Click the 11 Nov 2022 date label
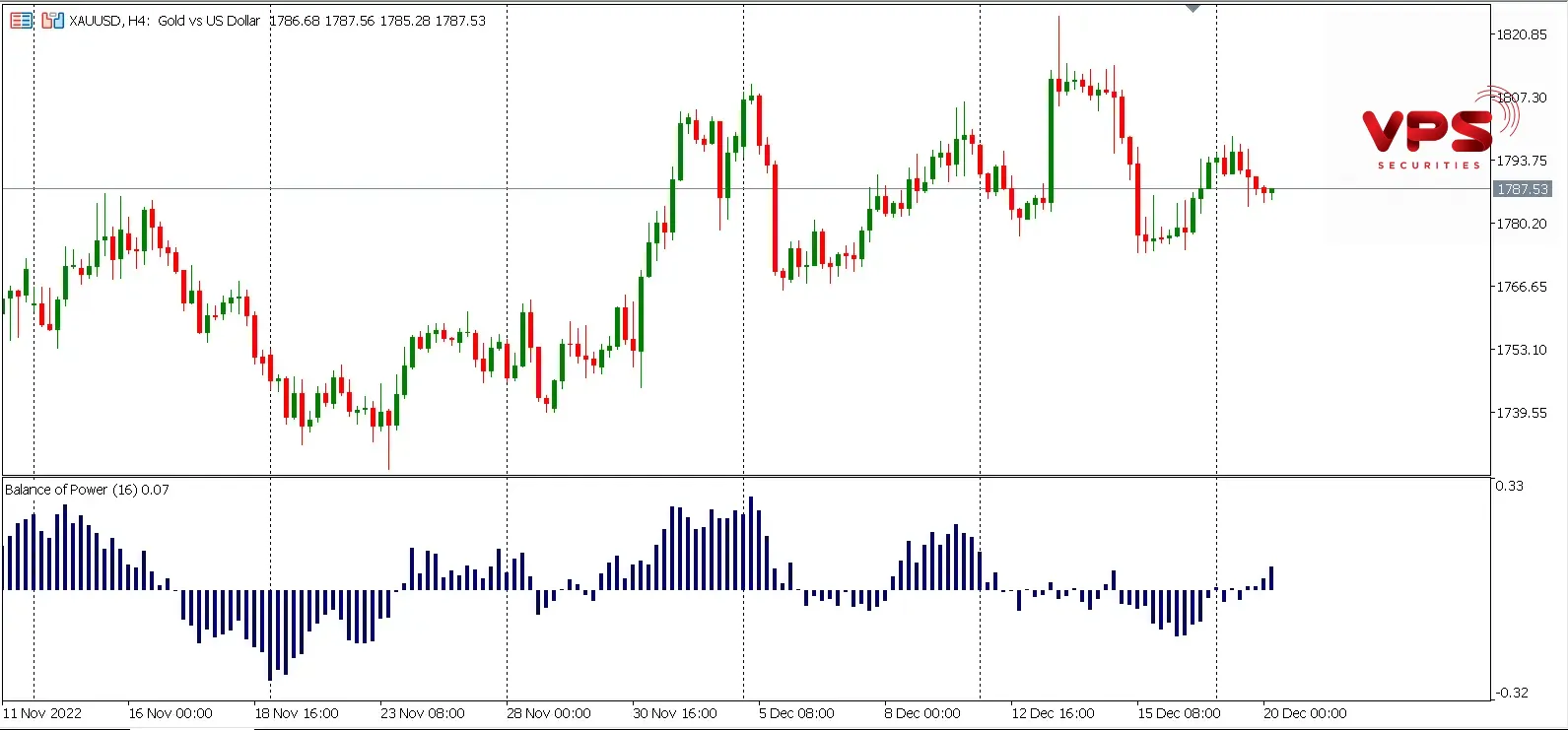The width and height of the screenshot is (1568, 730). [42, 713]
